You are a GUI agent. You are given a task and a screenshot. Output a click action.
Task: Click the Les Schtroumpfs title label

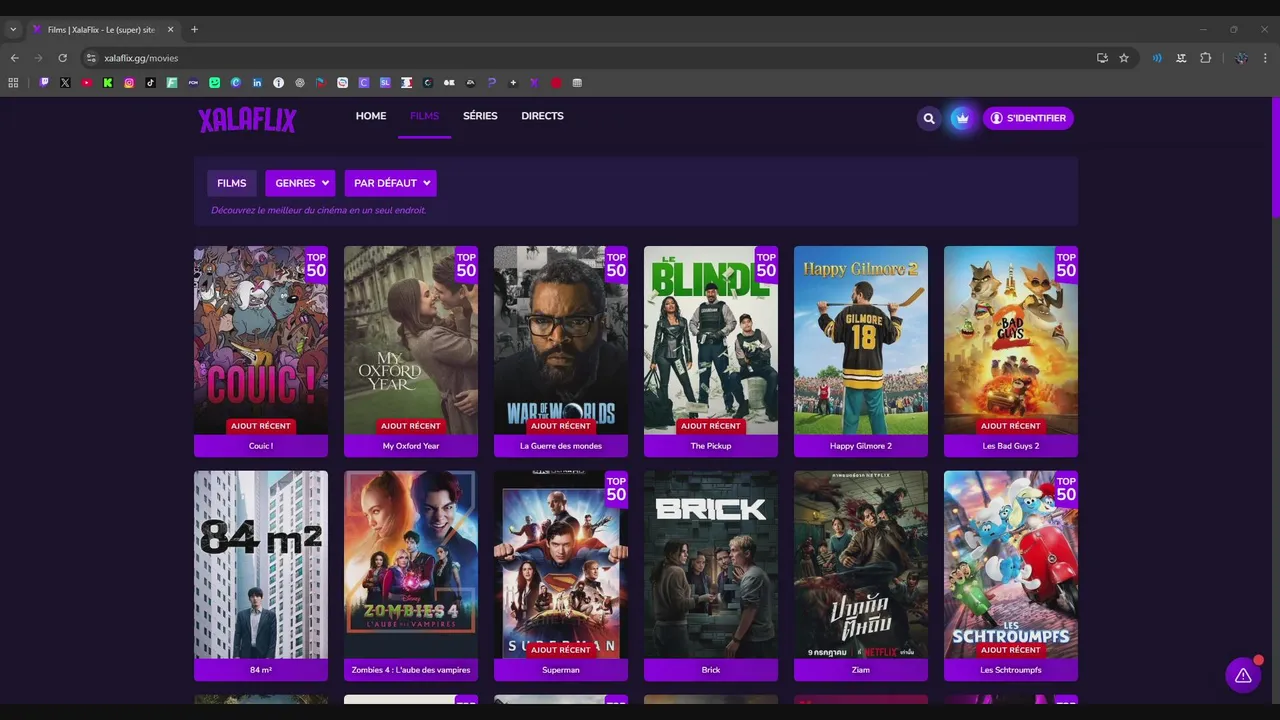coord(1011,670)
